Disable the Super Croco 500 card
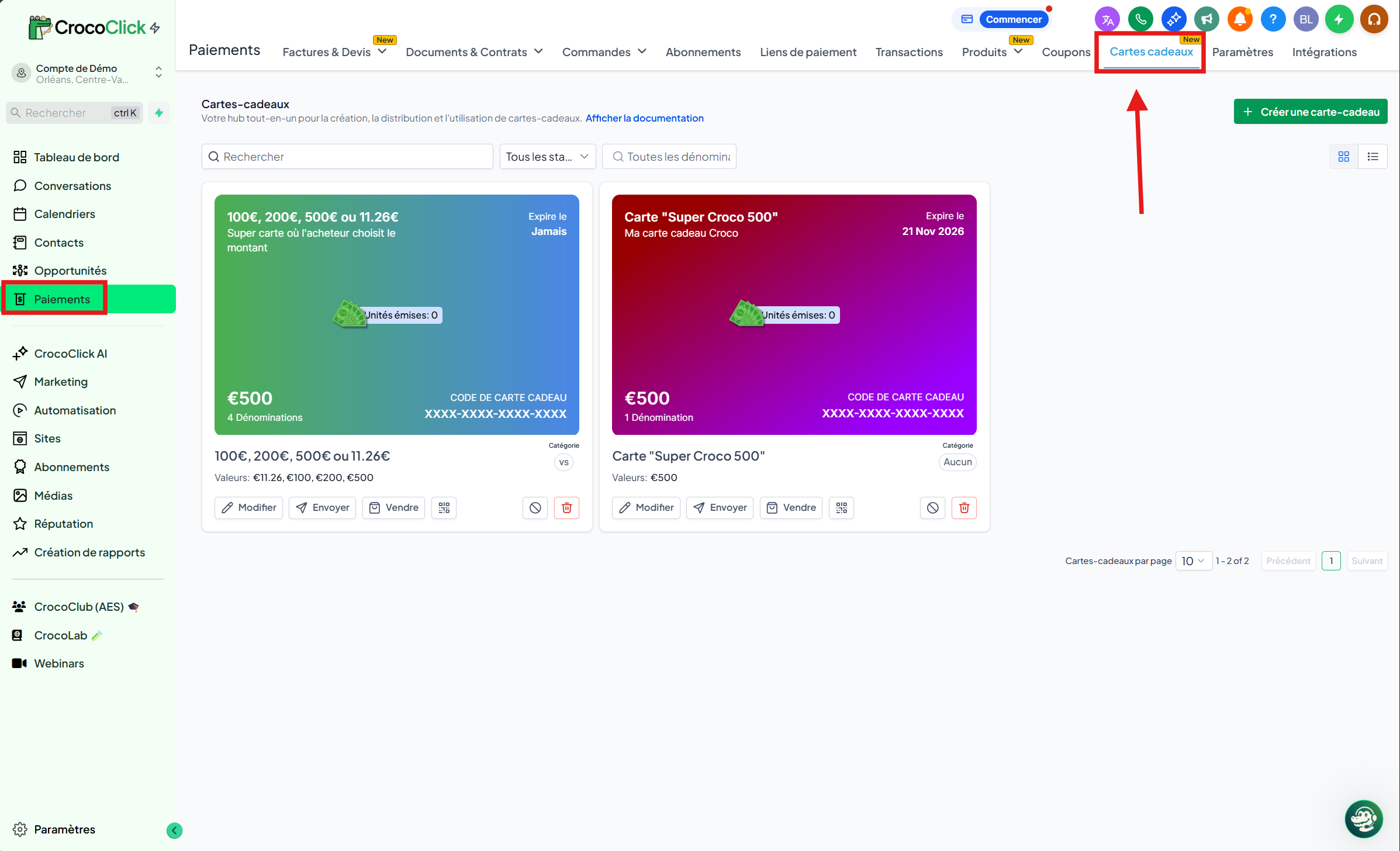Screen dimensions: 1400x851 (x=932, y=507)
